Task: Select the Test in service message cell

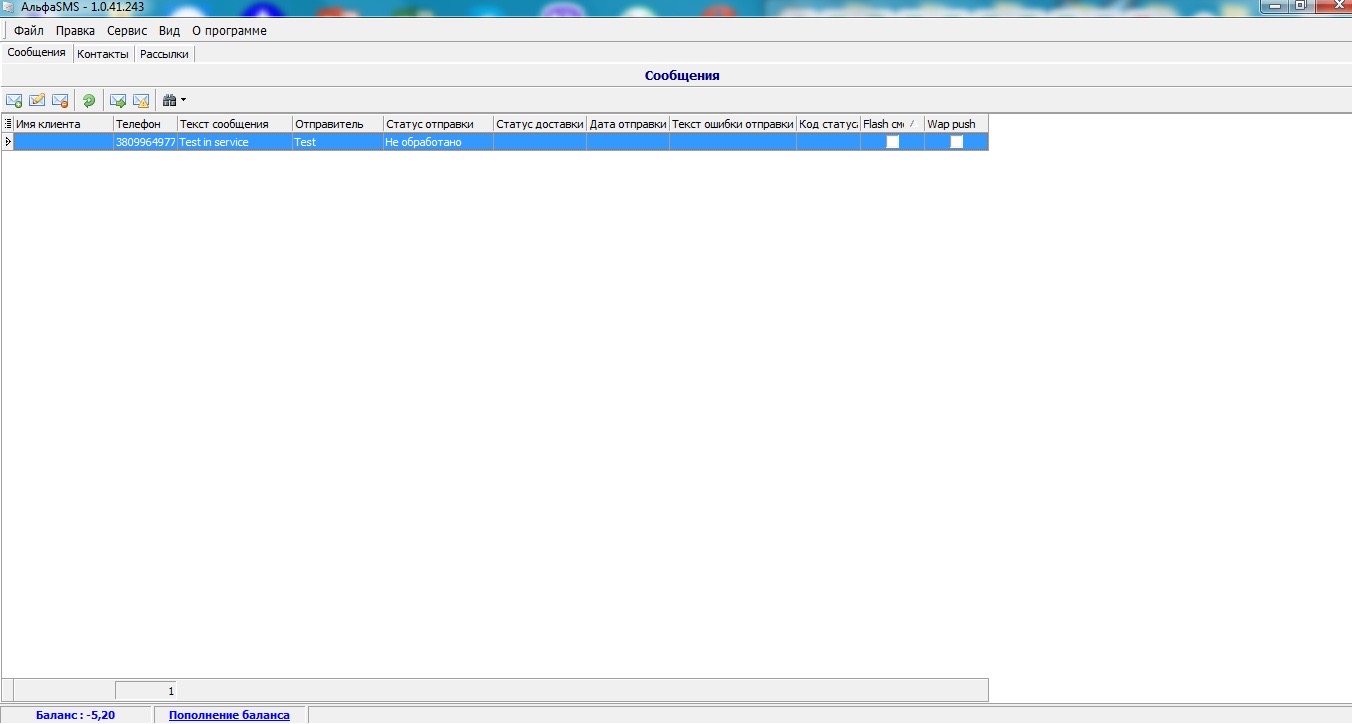Action: (234, 142)
